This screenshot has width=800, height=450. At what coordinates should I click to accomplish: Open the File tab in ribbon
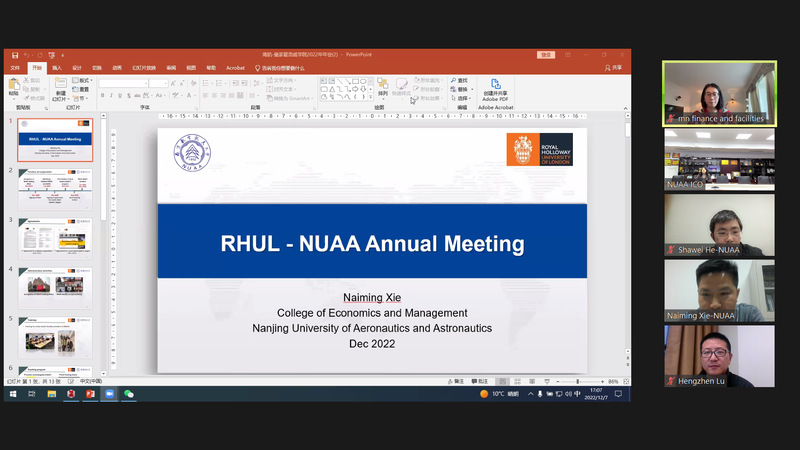pos(15,67)
